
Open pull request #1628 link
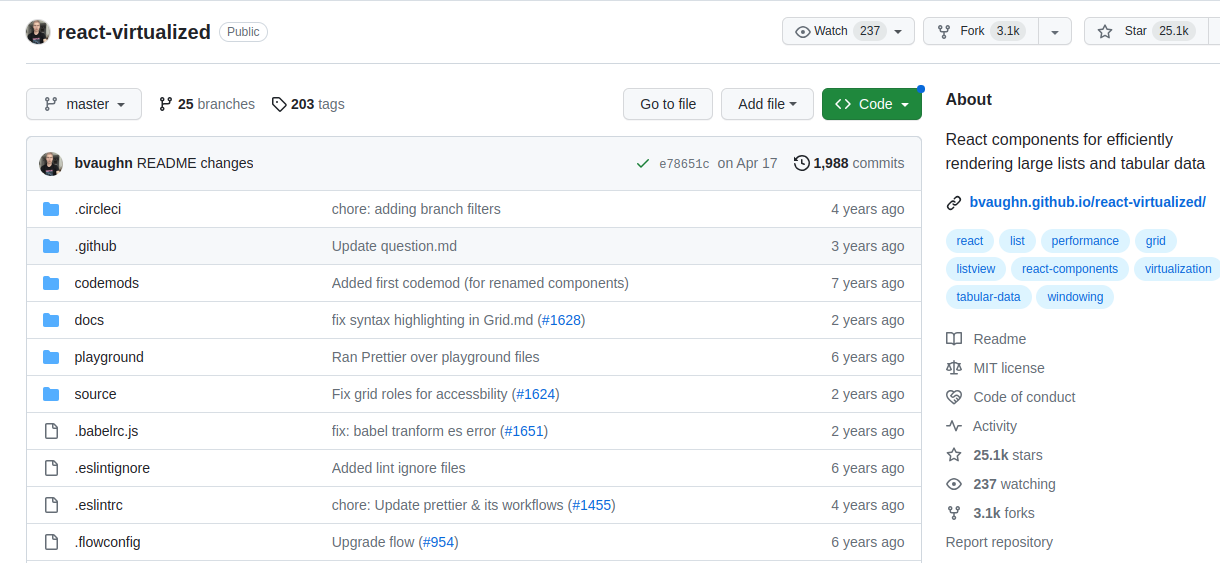561,320
